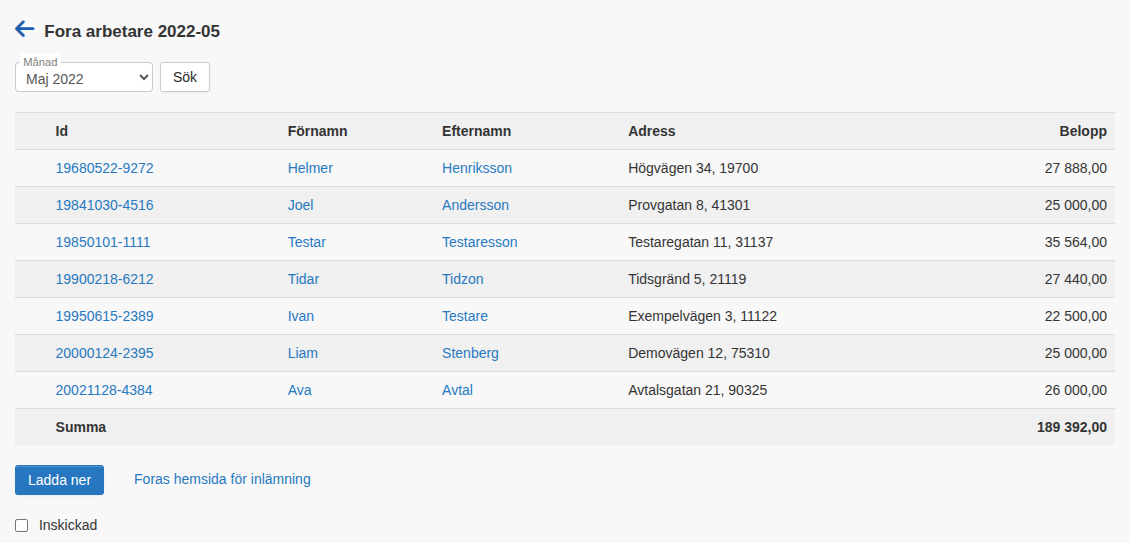Click first name Joel
This screenshot has width=1130, height=543.
tap(301, 206)
